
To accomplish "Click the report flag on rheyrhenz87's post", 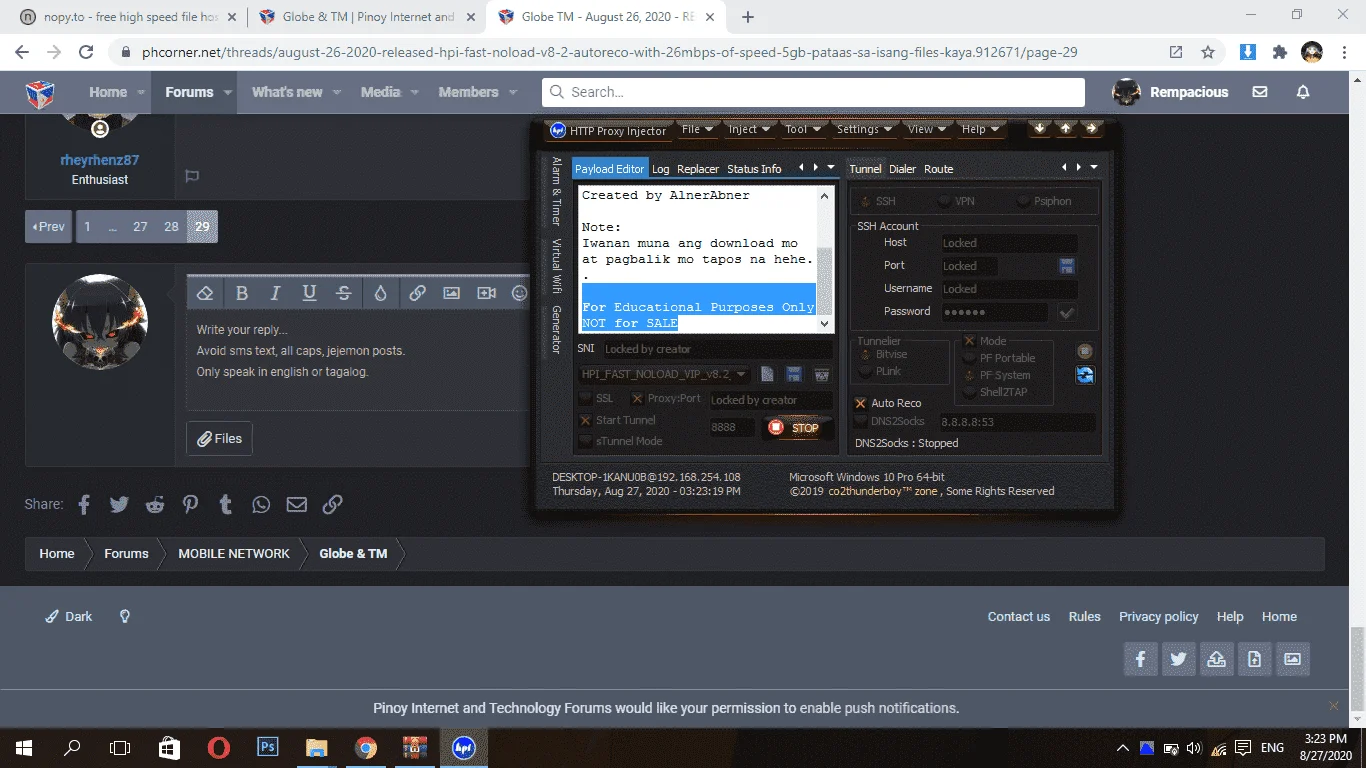I will (192, 176).
